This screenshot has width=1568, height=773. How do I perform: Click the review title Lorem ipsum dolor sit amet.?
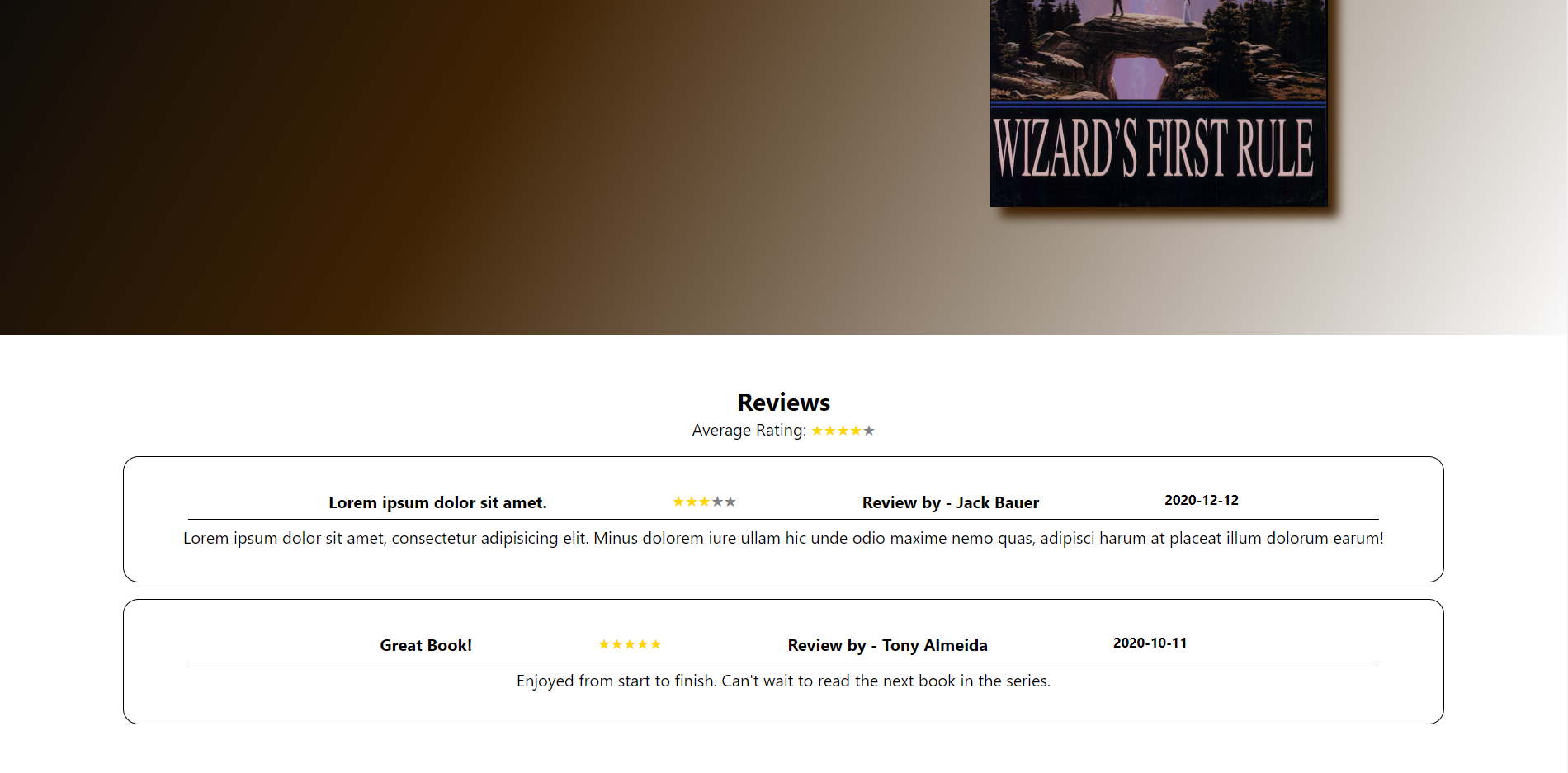[437, 502]
